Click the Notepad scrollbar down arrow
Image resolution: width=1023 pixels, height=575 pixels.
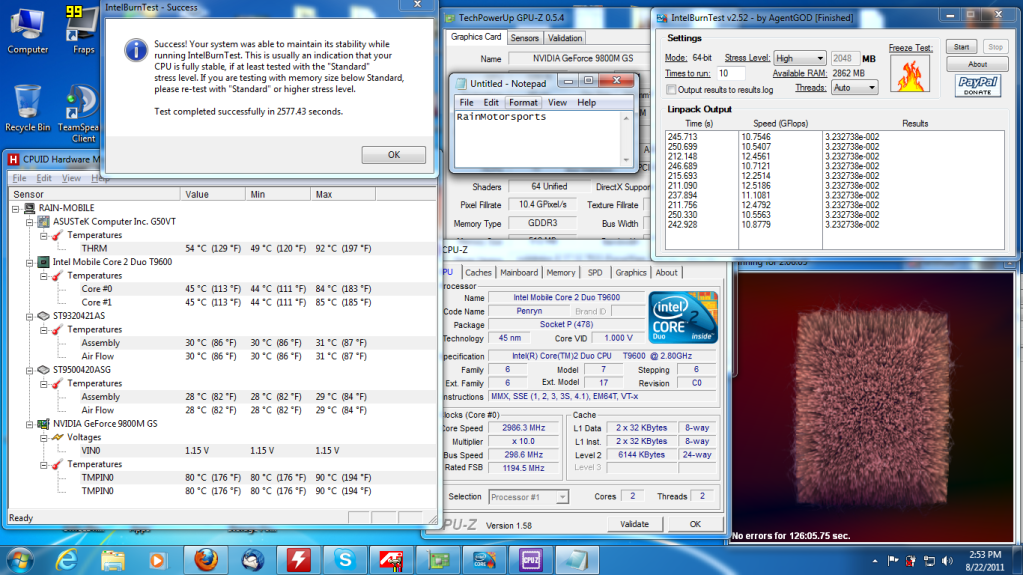coord(626,160)
